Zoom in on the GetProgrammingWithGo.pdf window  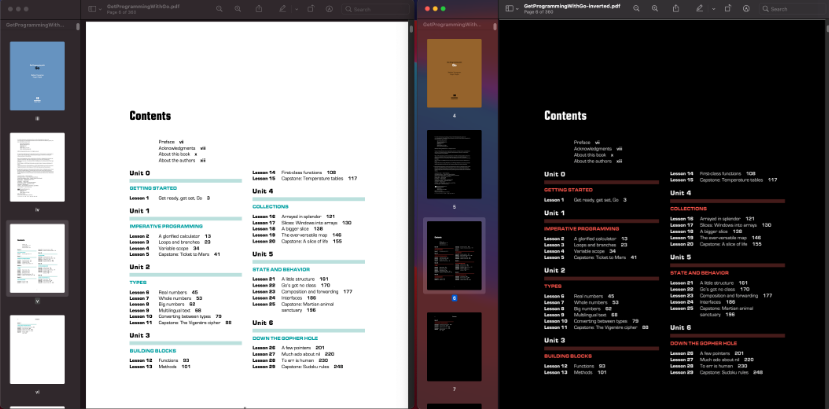(x=238, y=9)
